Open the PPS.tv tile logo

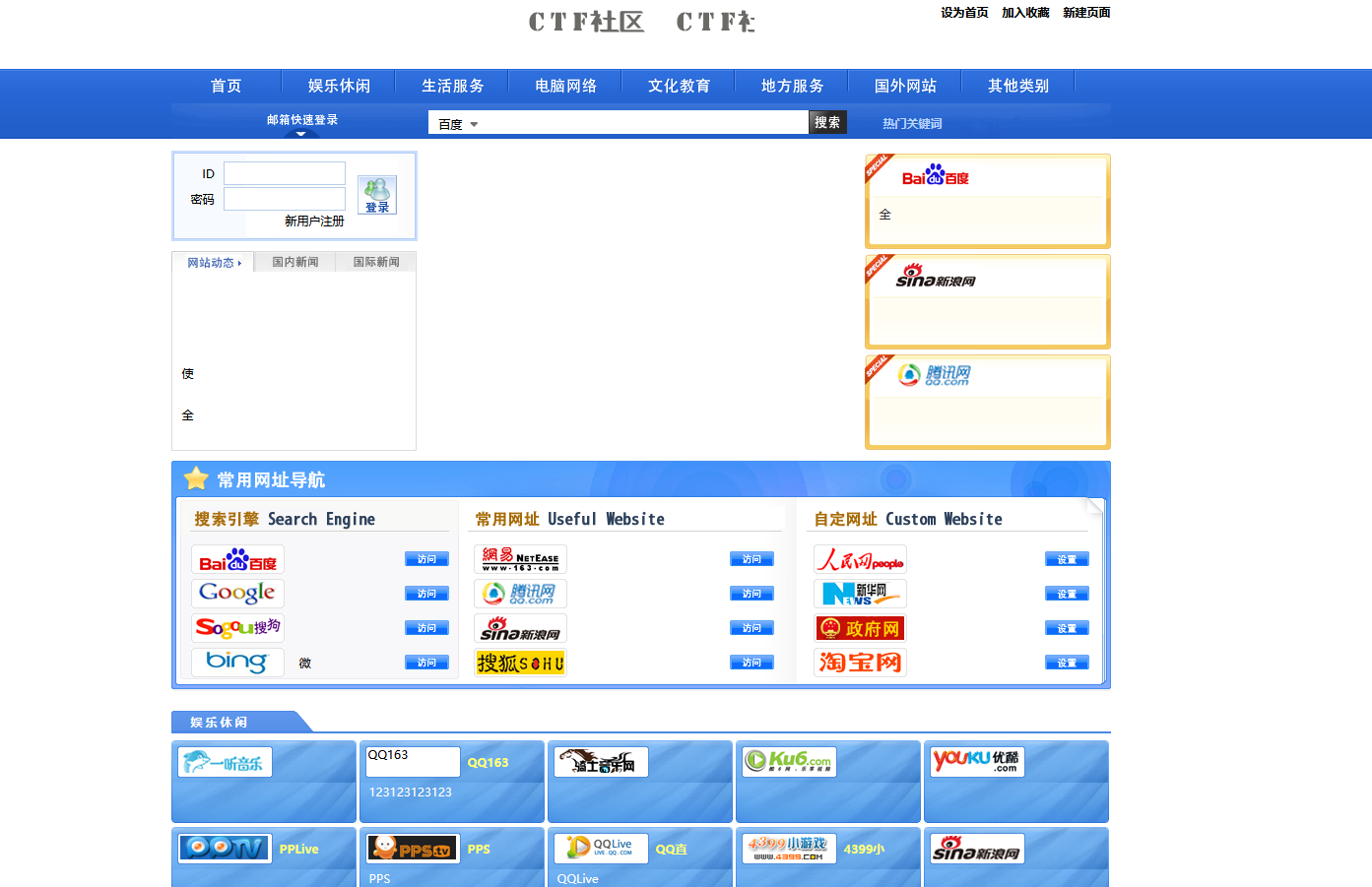click(413, 848)
